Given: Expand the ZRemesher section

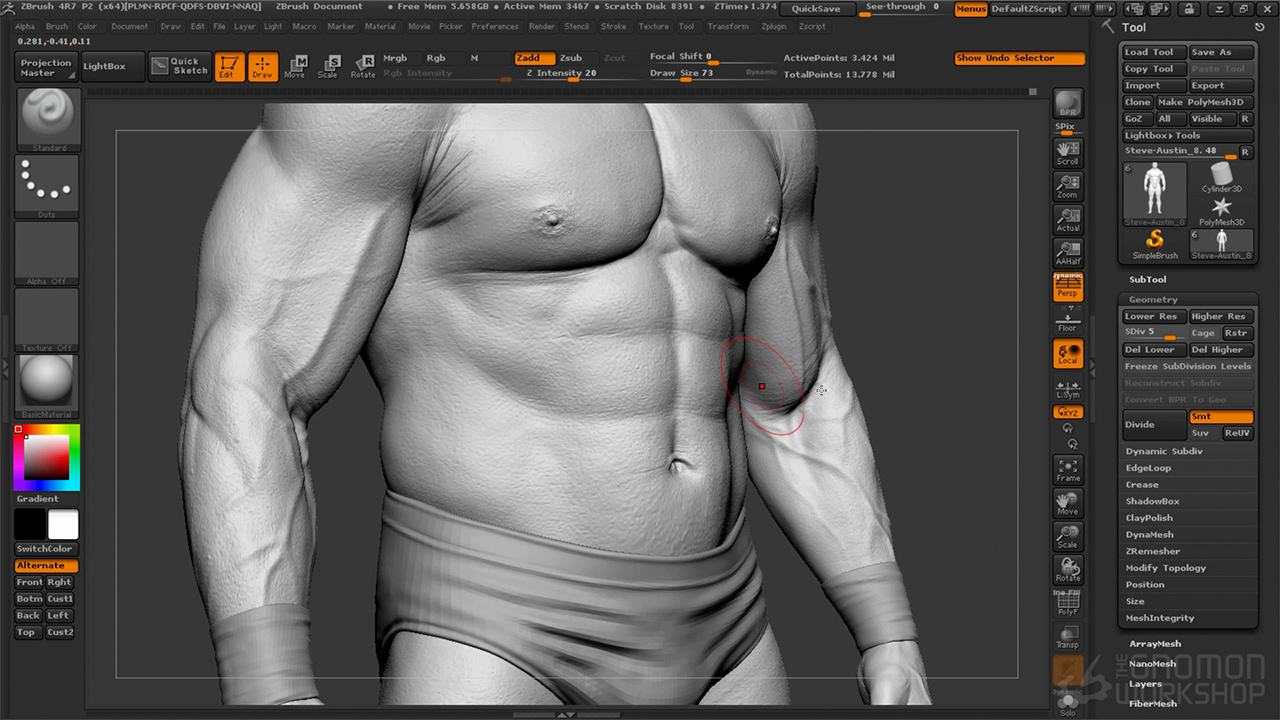Looking at the screenshot, I should tap(1152, 551).
